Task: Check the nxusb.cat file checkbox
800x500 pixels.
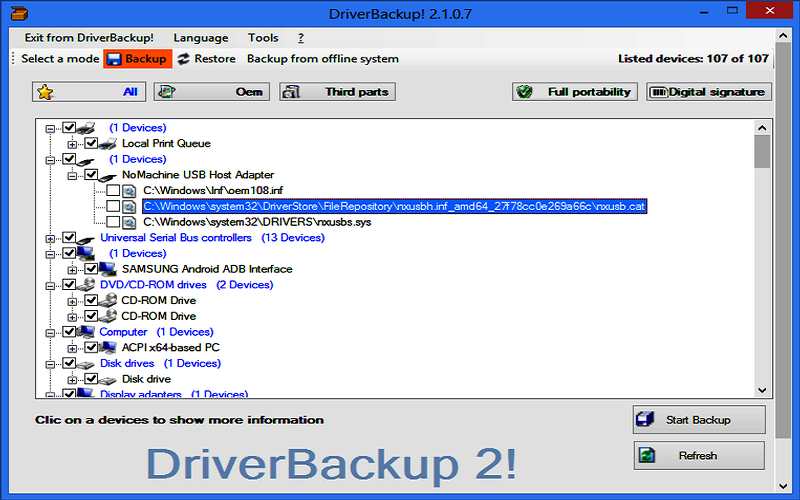Action: click(x=113, y=206)
